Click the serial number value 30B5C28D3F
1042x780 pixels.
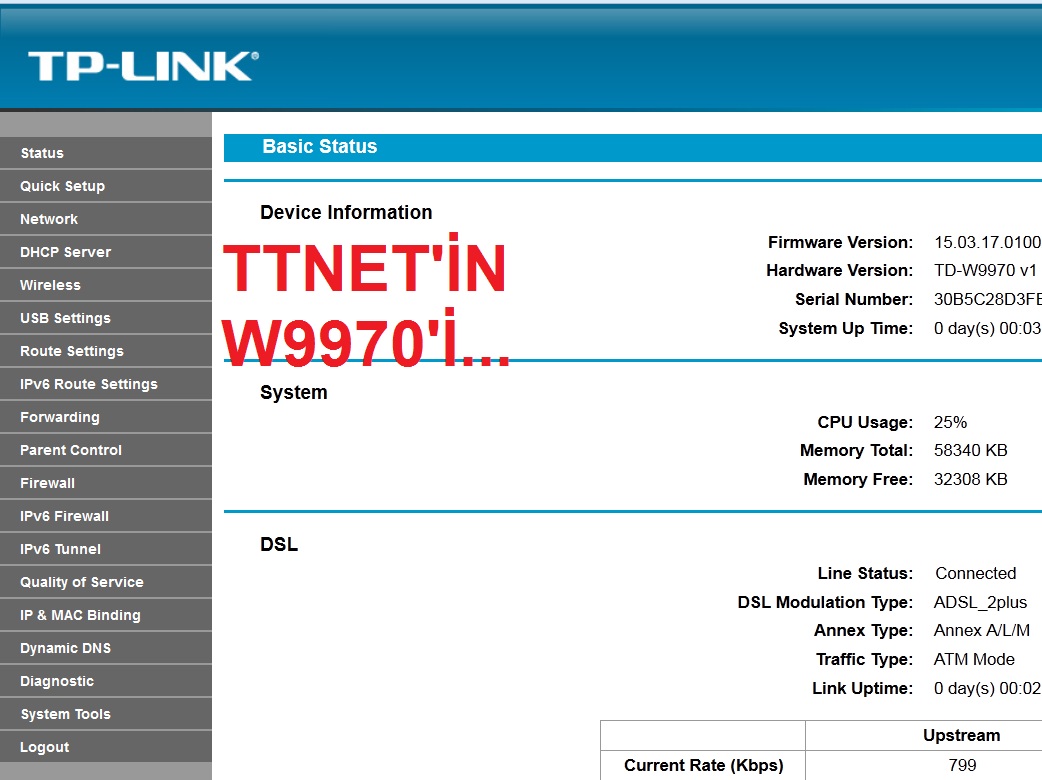(x=987, y=299)
